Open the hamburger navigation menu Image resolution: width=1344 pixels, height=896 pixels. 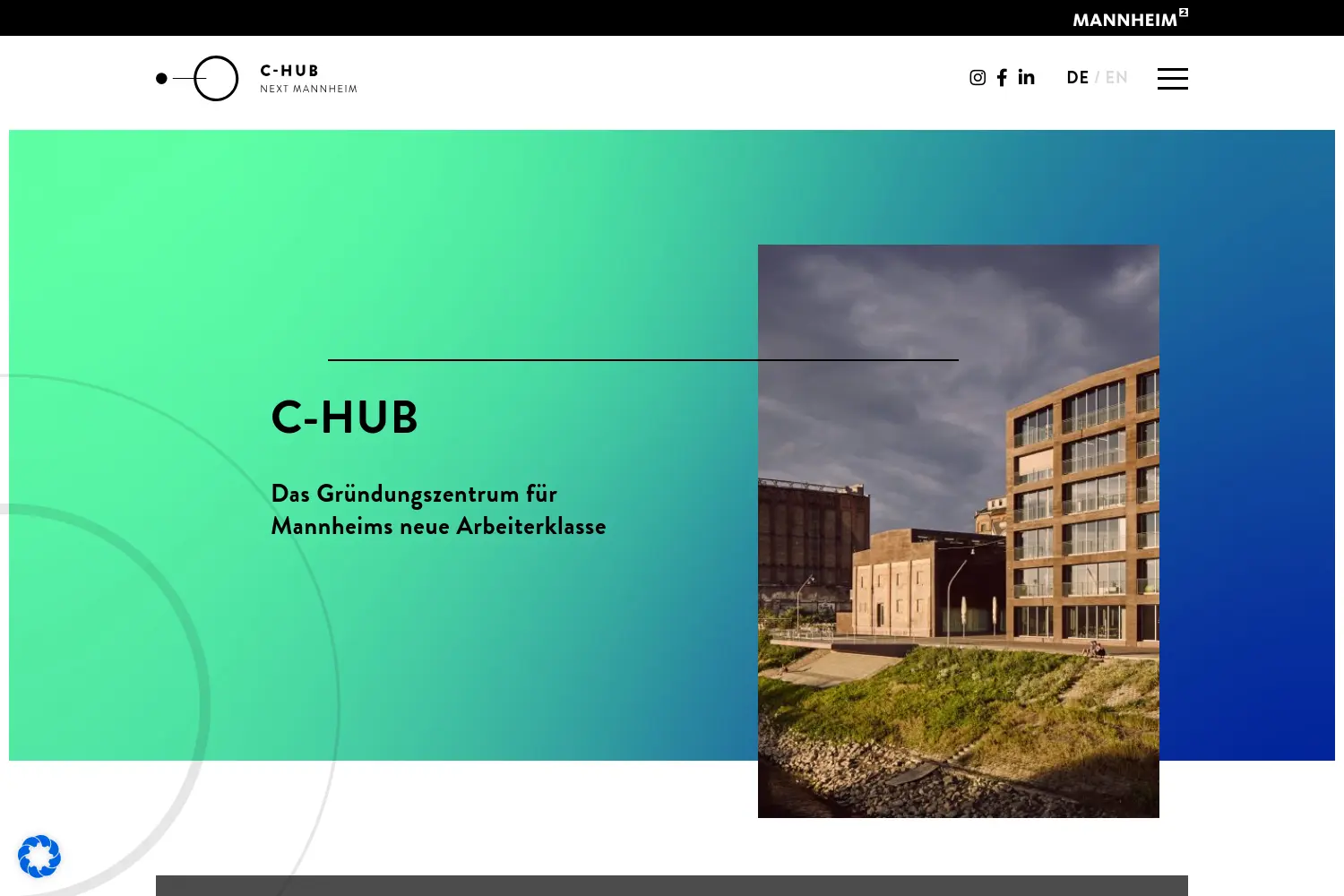(x=1172, y=79)
